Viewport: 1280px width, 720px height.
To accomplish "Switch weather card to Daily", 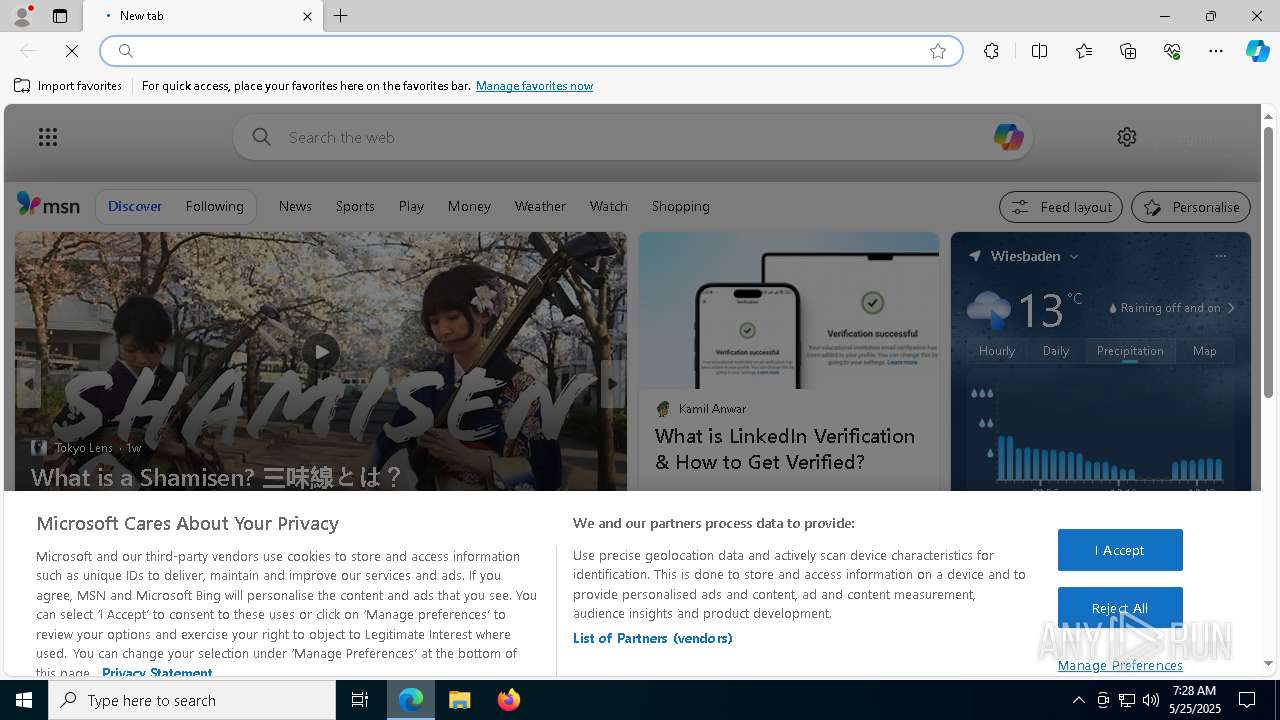I will (x=1056, y=351).
